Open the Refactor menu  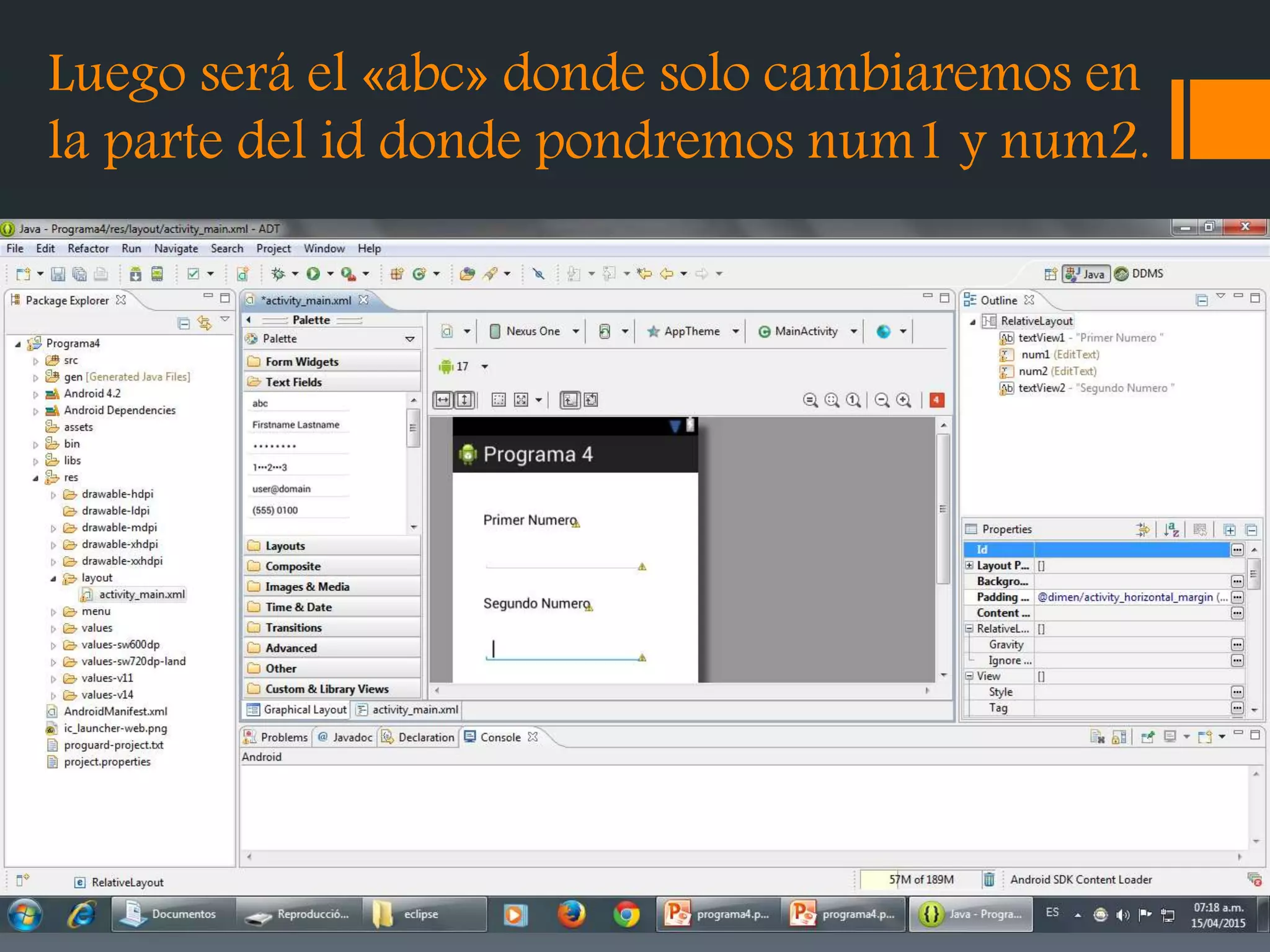click(88, 249)
